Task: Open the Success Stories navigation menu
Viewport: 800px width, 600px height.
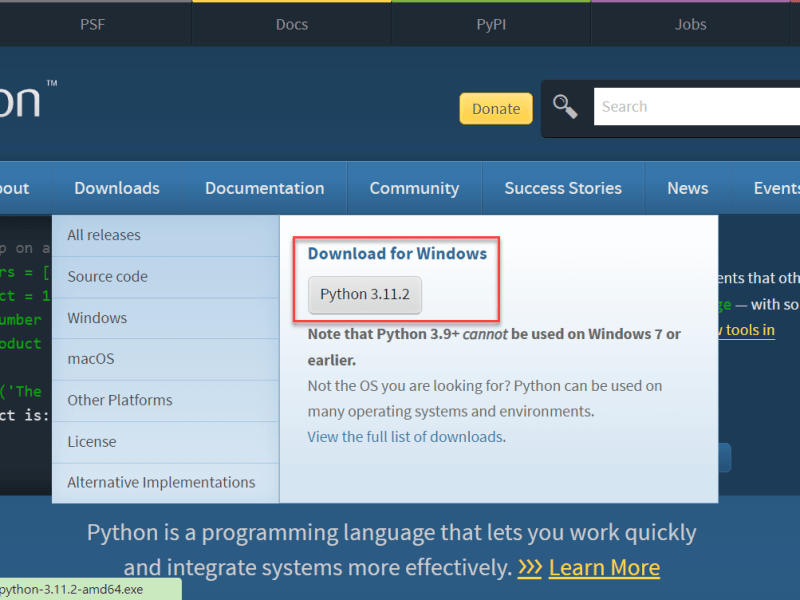Action: [563, 188]
